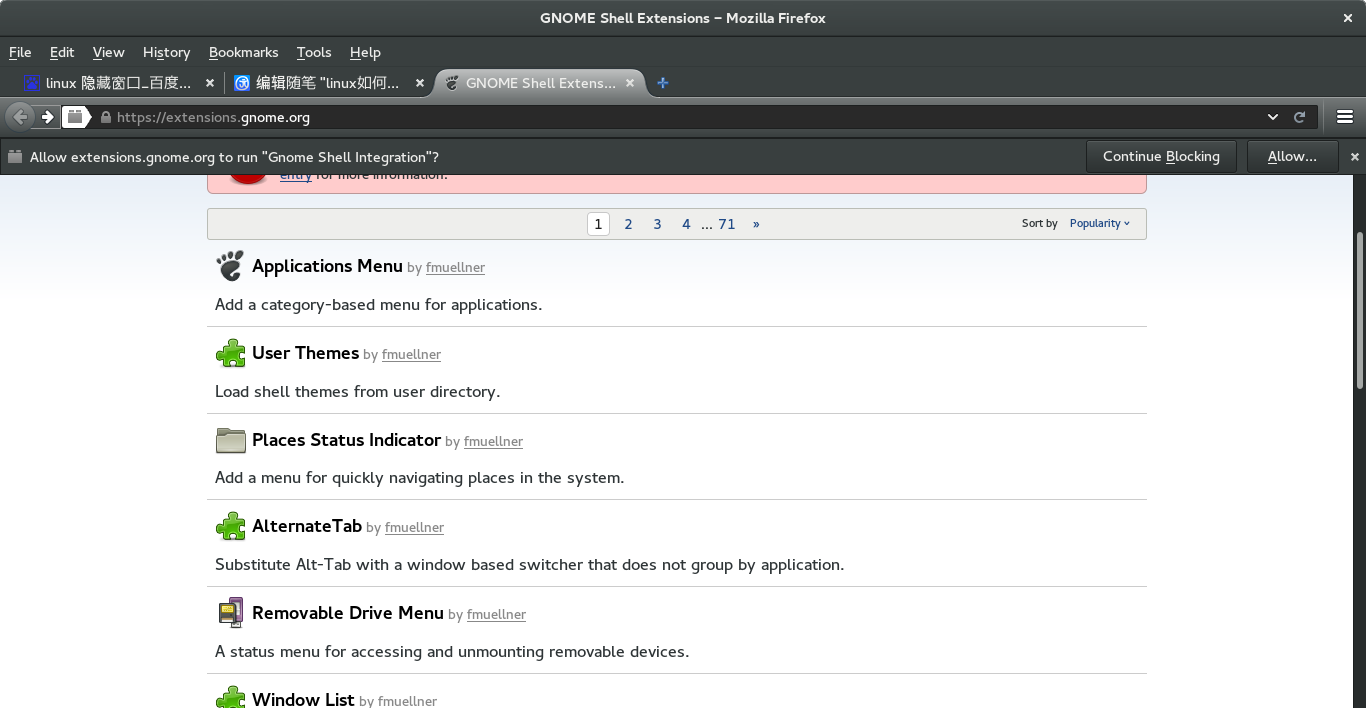Click the Applications Menu foot icon

[x=230, y=266]
